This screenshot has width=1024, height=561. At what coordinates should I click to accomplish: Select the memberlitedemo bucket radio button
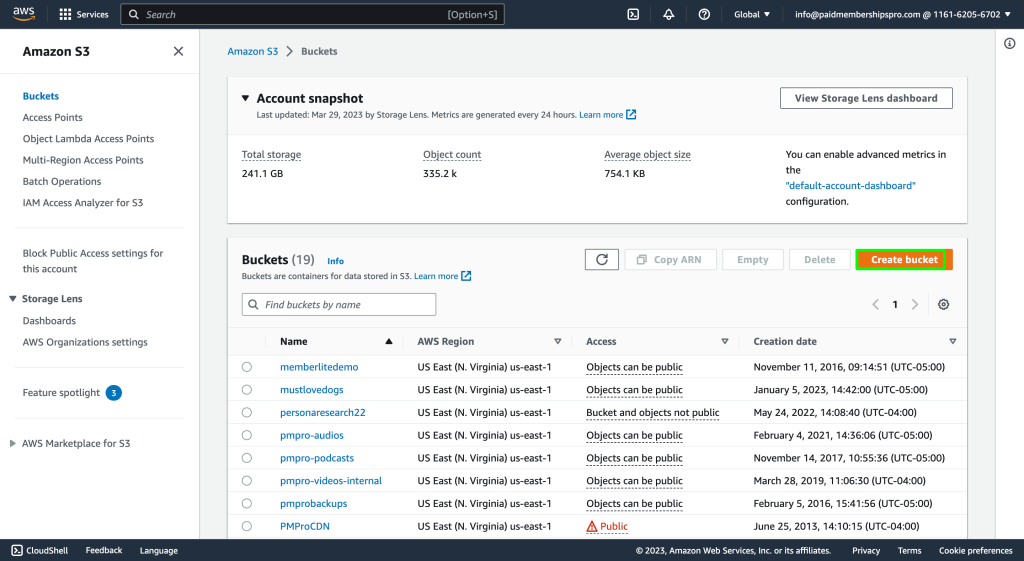(x=246, y=367)
